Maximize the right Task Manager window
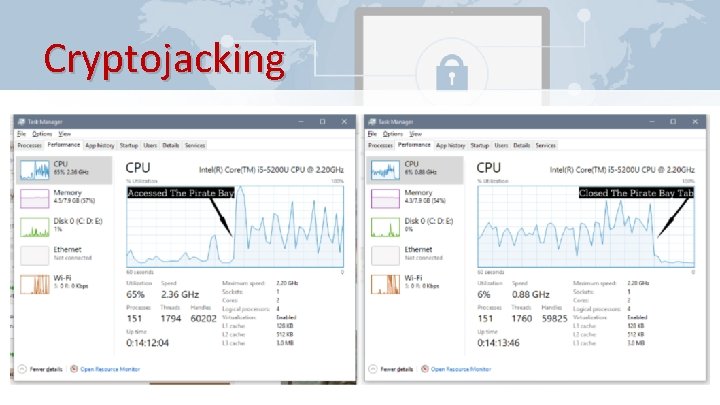 tap(673, 122)
